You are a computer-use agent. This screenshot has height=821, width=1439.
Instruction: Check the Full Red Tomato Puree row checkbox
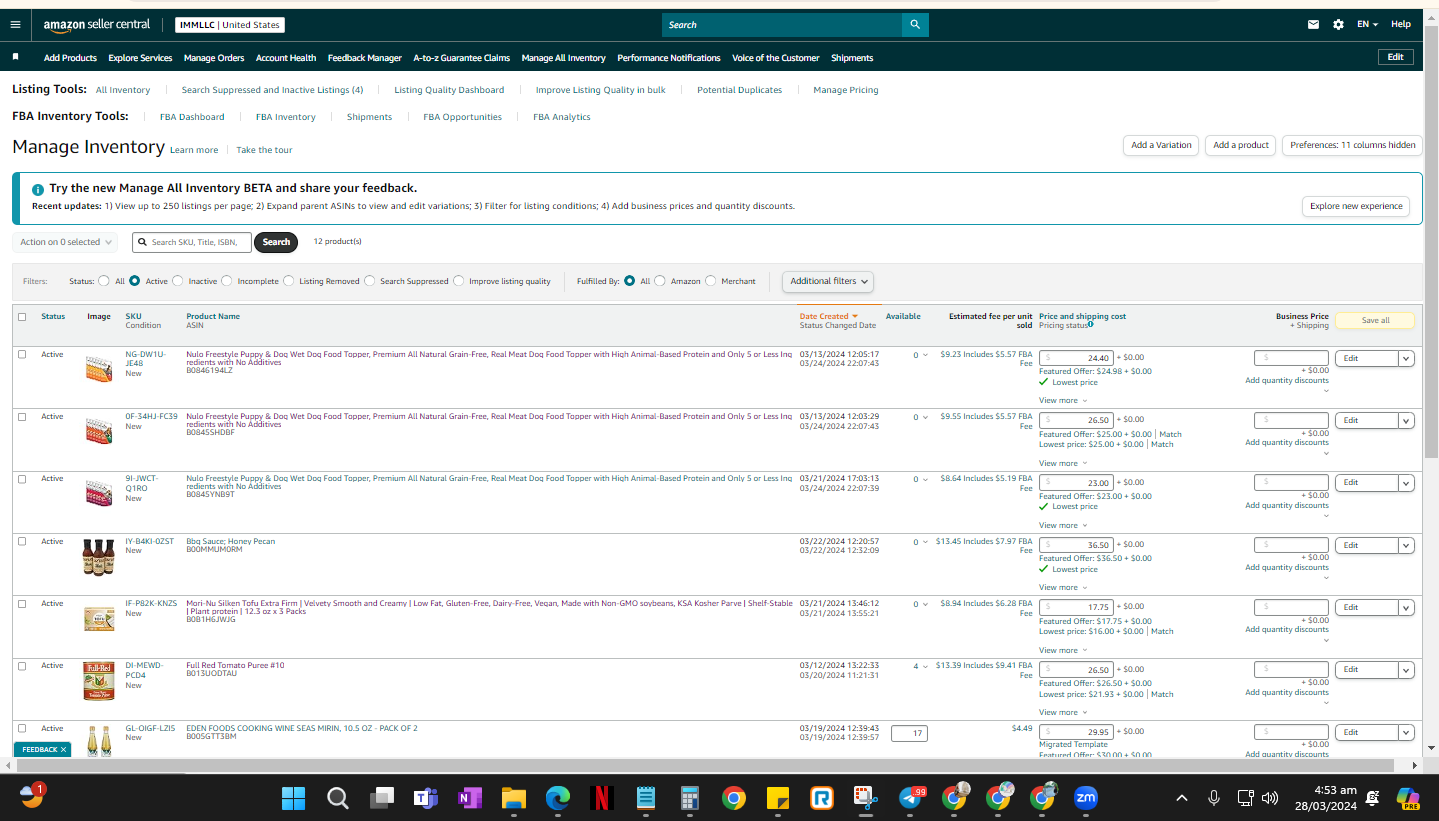22,666
